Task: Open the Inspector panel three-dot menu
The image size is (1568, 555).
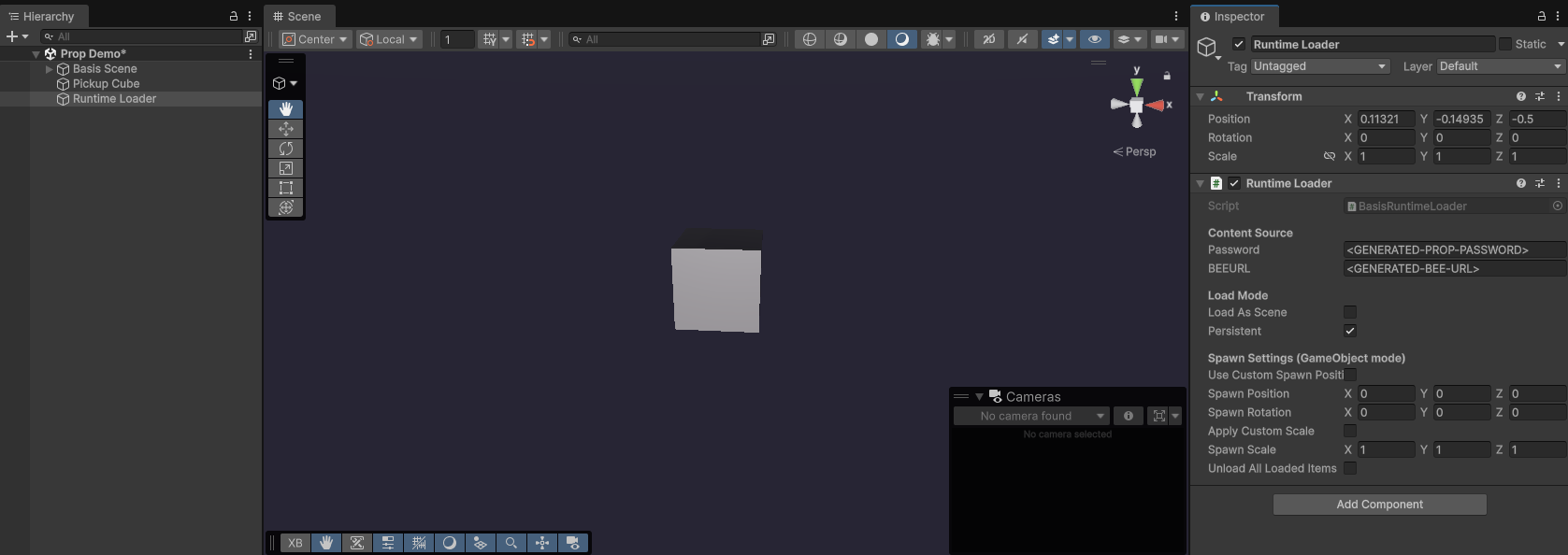Action: click(1559, 16)
